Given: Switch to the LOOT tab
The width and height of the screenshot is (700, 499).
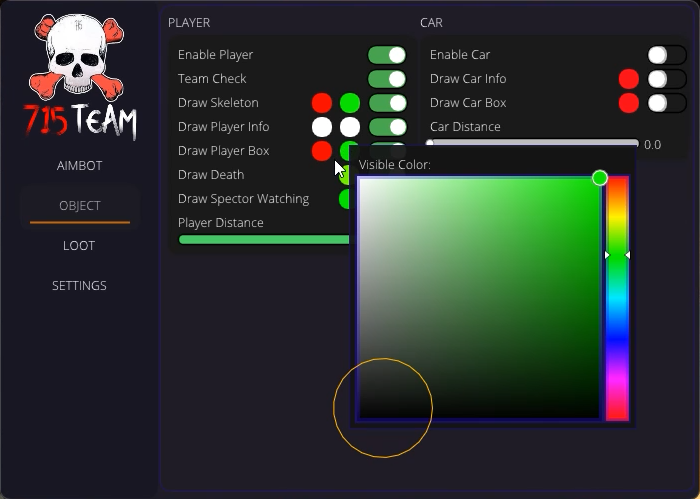Looking at the screenshot, I should tap(80, 246).
